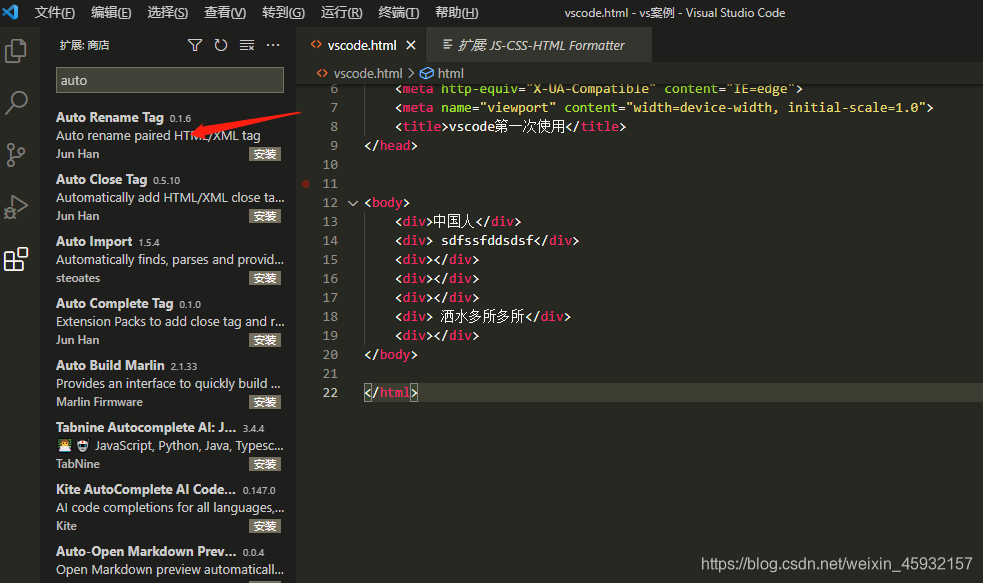Screen dimensions: 983x583
Task: Select the Kite AutoComplete AI Code title
Action: 145,490
